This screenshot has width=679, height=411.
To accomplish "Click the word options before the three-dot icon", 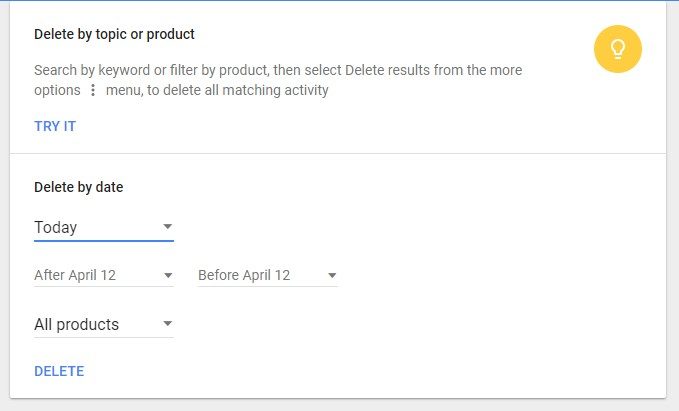I will click(57, 90).
